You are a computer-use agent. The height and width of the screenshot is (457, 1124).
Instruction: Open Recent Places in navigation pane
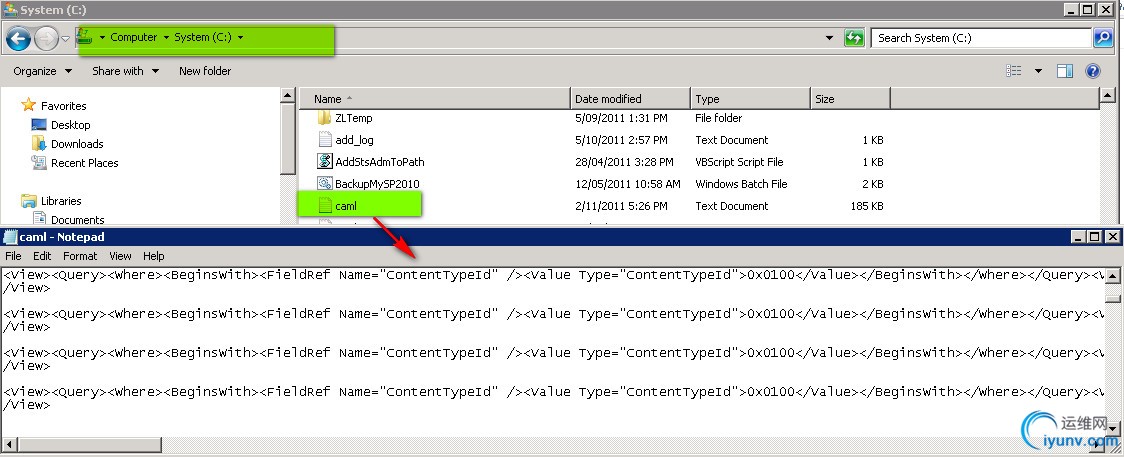(85, 163)
